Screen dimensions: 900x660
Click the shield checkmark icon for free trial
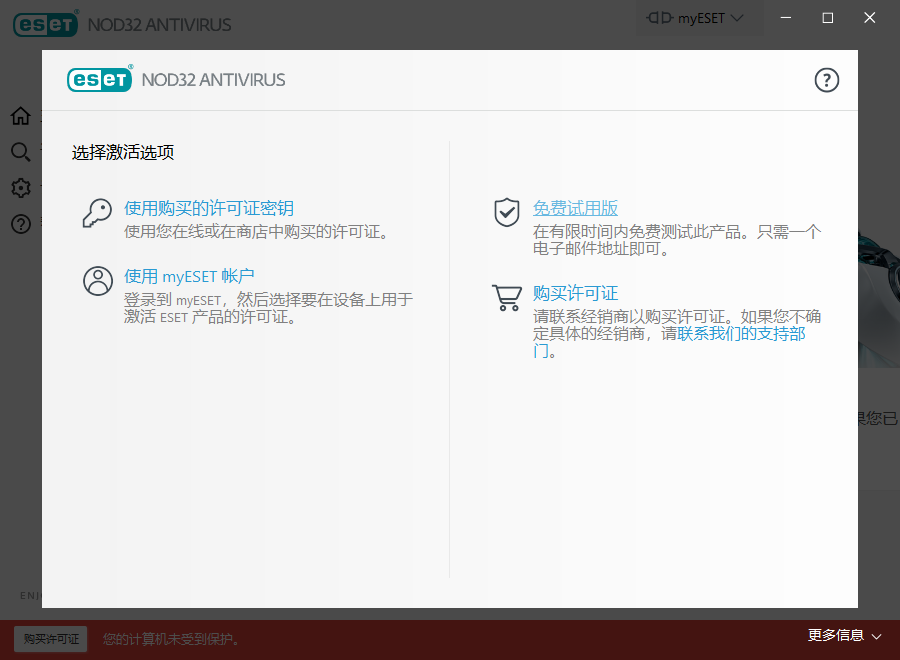[507, 212]
